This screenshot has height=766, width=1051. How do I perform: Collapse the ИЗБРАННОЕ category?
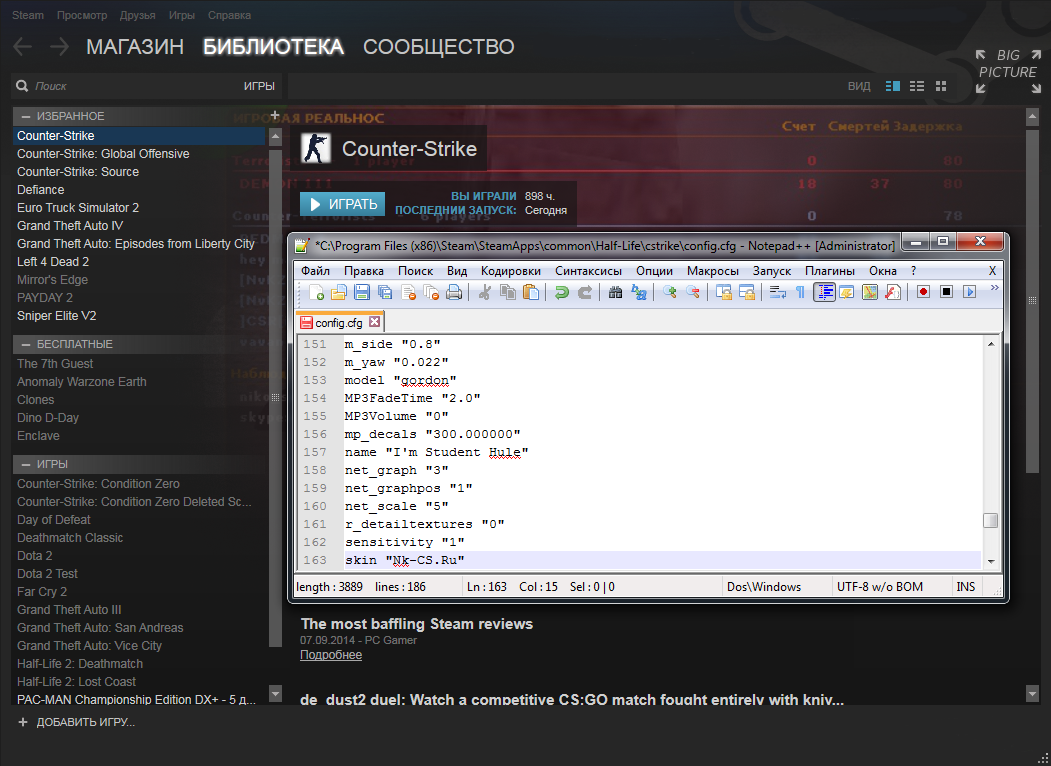(x=25, y=117)
